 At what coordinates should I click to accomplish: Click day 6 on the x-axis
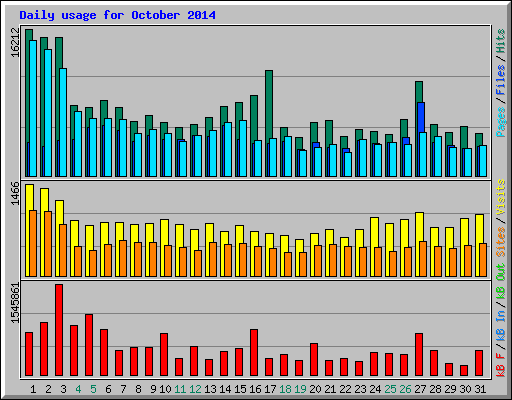pyautogui.click(x=108, y=389)
